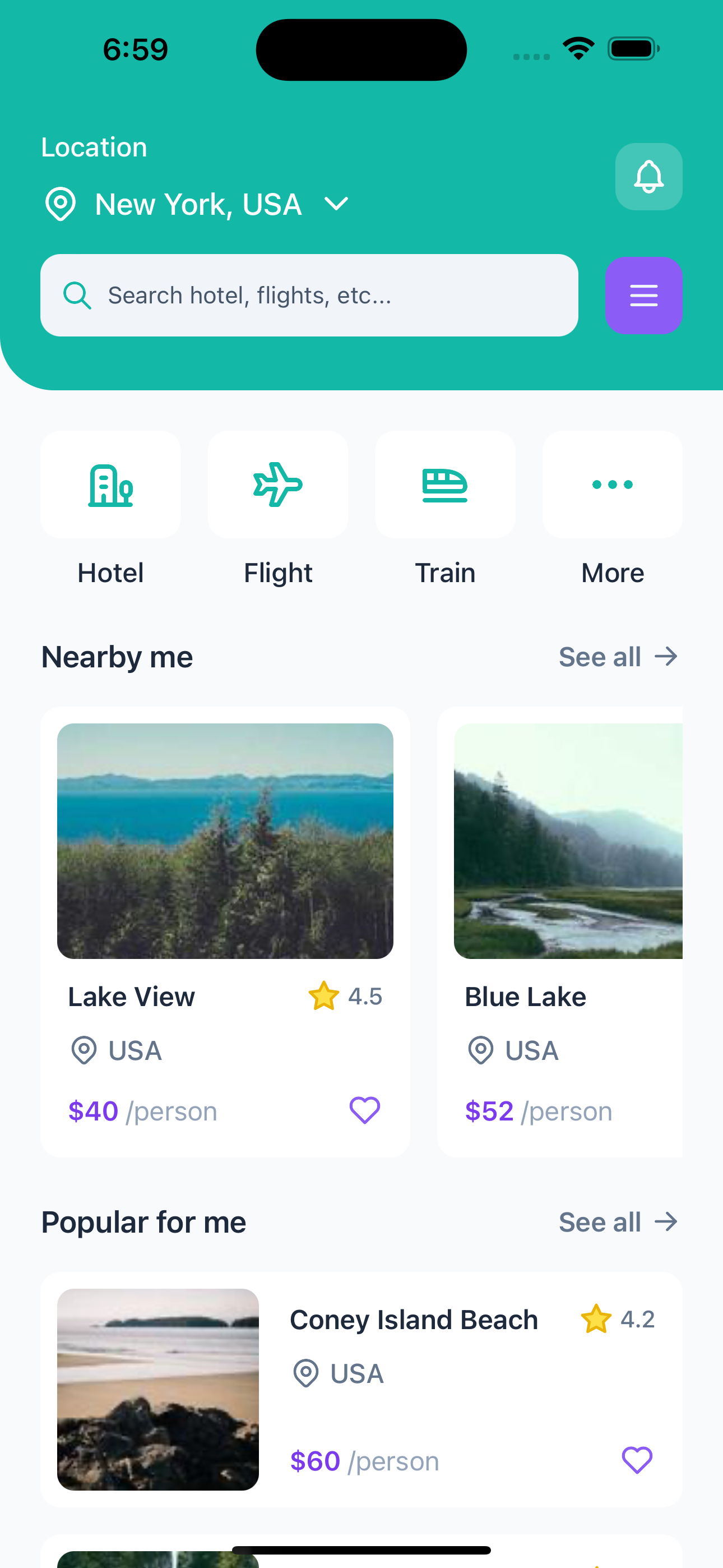Tap the Lake View 4.5 star rating
723x1568 pixels.
point(346,997)
